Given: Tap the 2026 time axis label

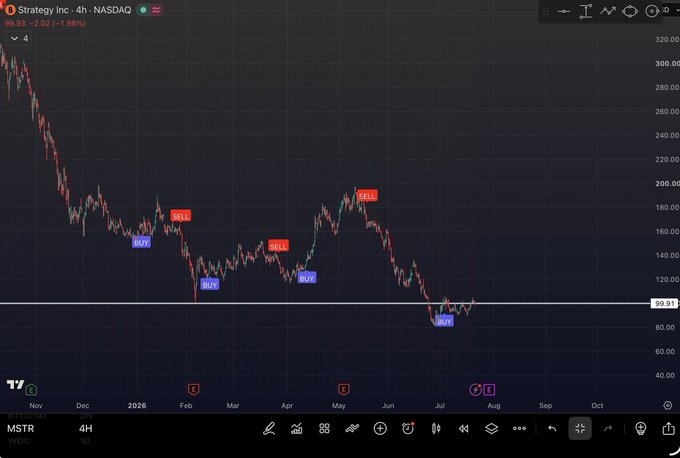Looking at the screenshot, I should click(x=137, y=406).
